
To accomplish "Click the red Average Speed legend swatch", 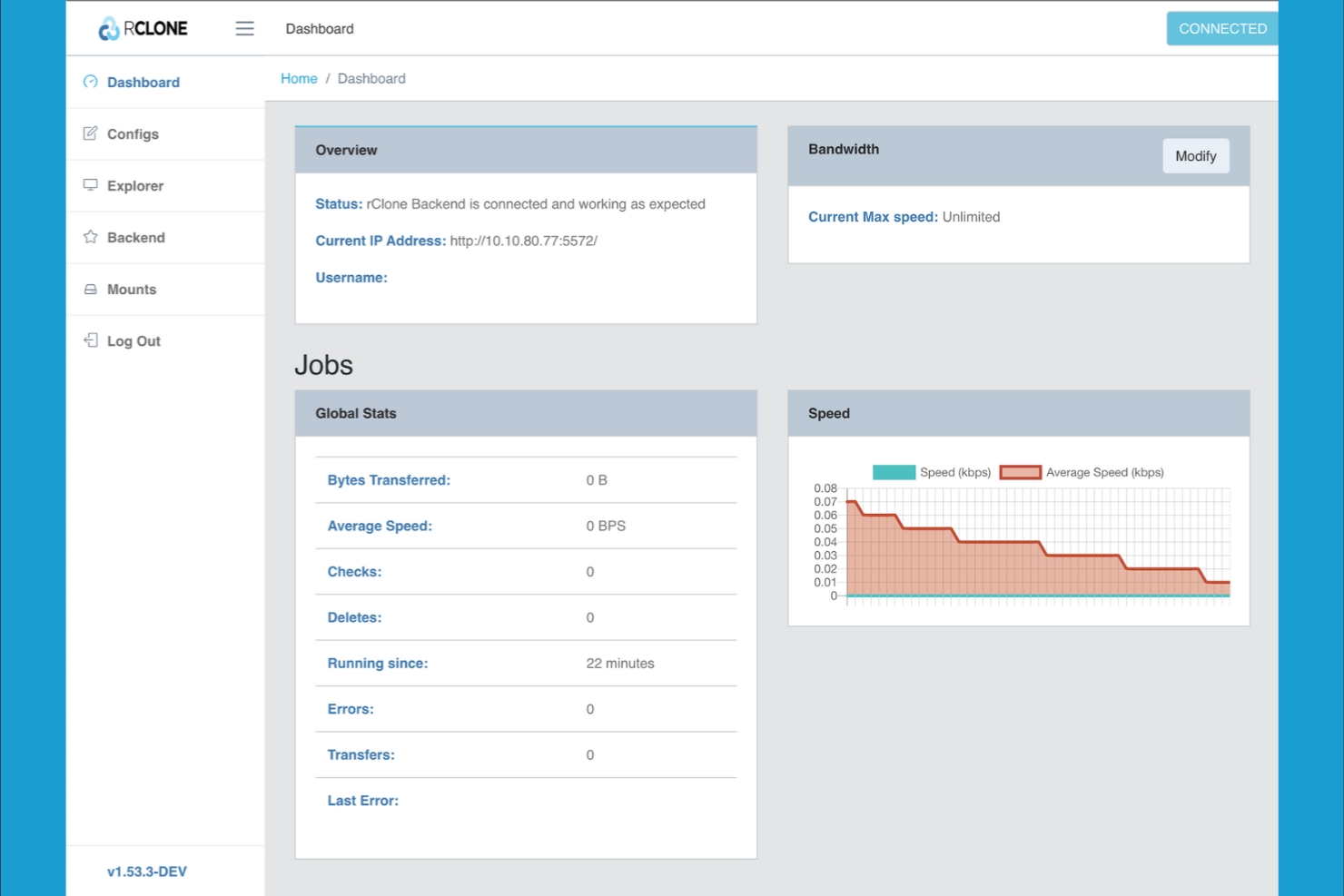I will click(1021, 472).
